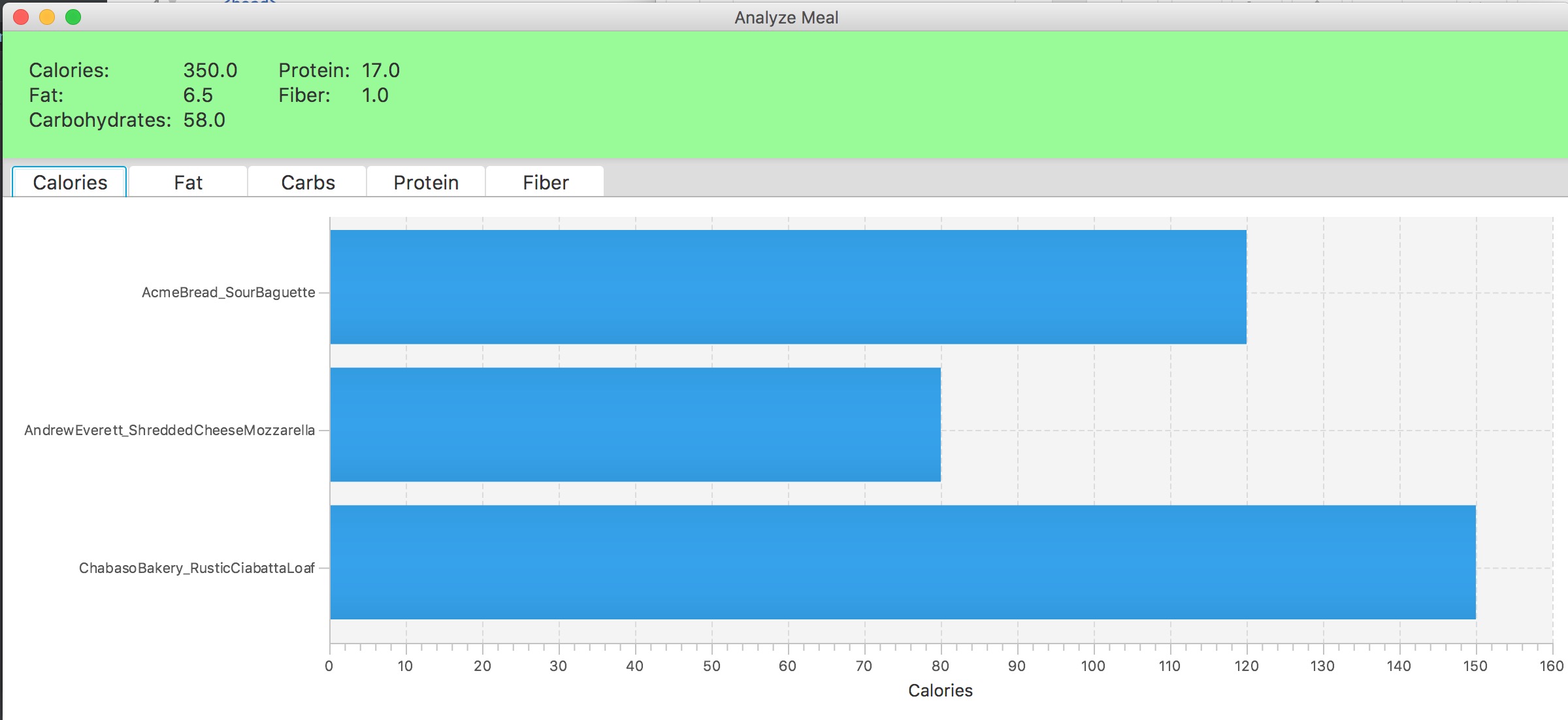Click the Carbohydrates value 58.0
The width and height of the screenshot is (1568, 720).
[x=204, y=120]
